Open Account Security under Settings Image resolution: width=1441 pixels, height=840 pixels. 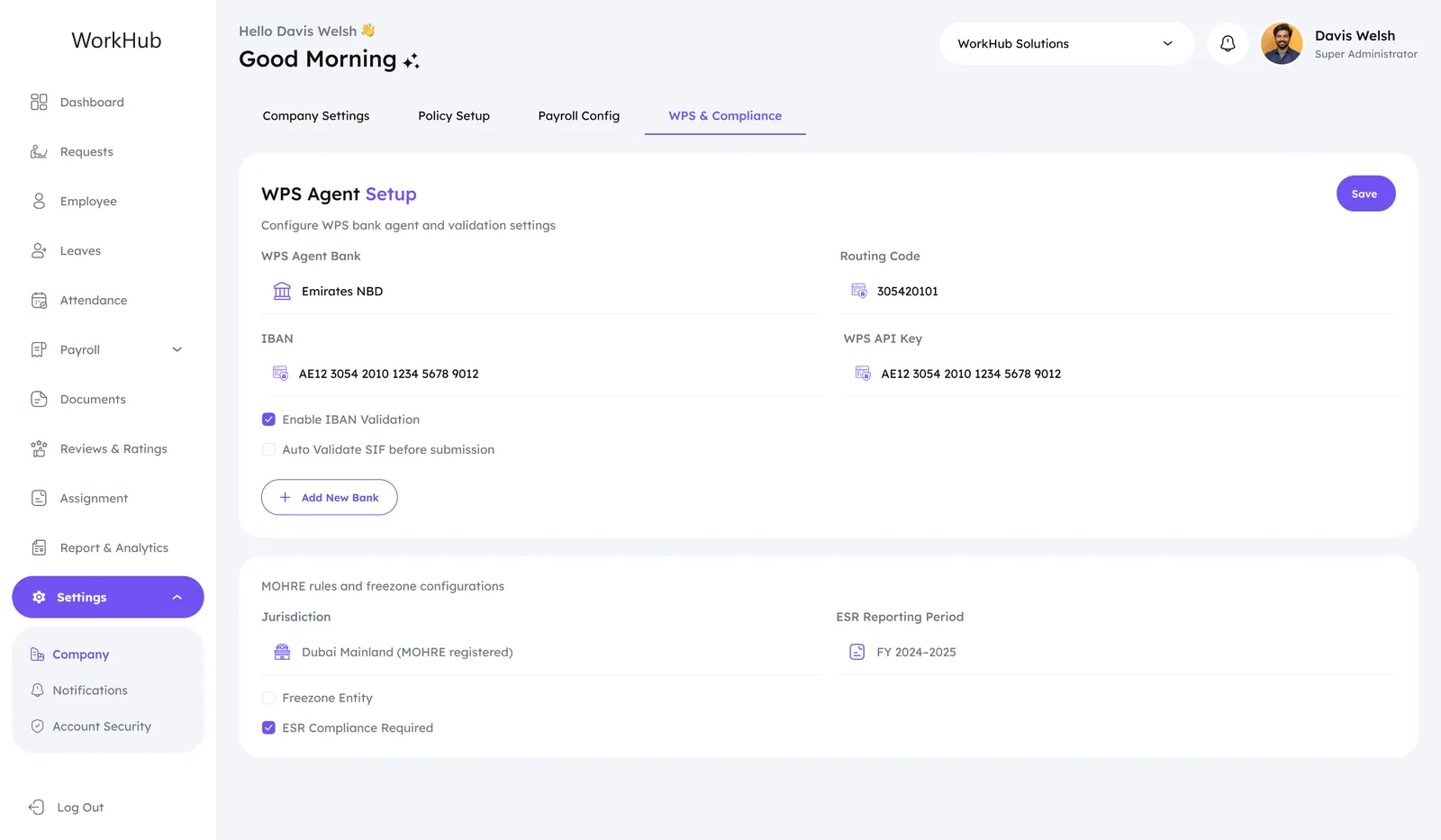[x=102, y=726]
